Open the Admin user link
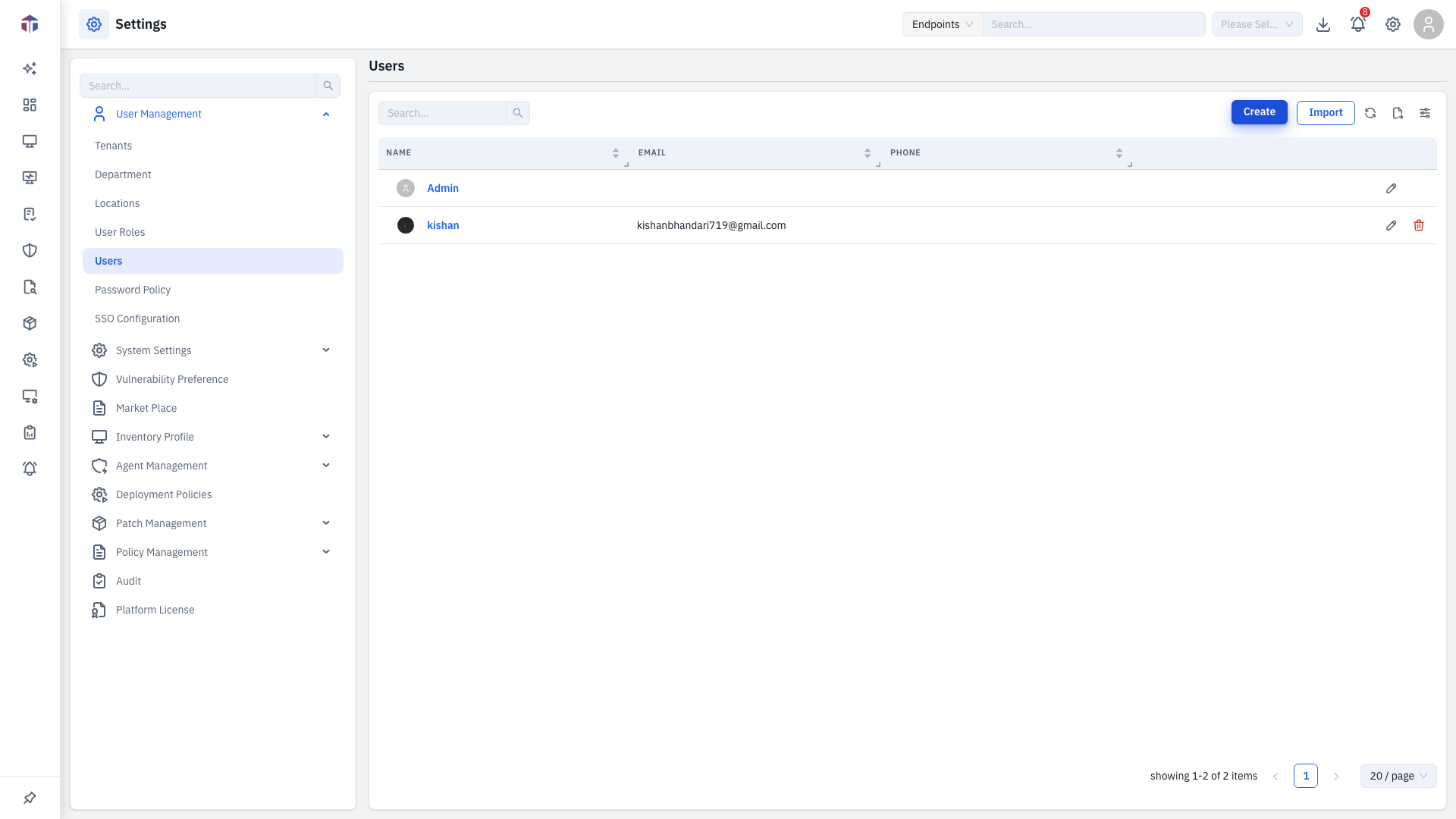1456x819 pixels. tap(443, 188)
